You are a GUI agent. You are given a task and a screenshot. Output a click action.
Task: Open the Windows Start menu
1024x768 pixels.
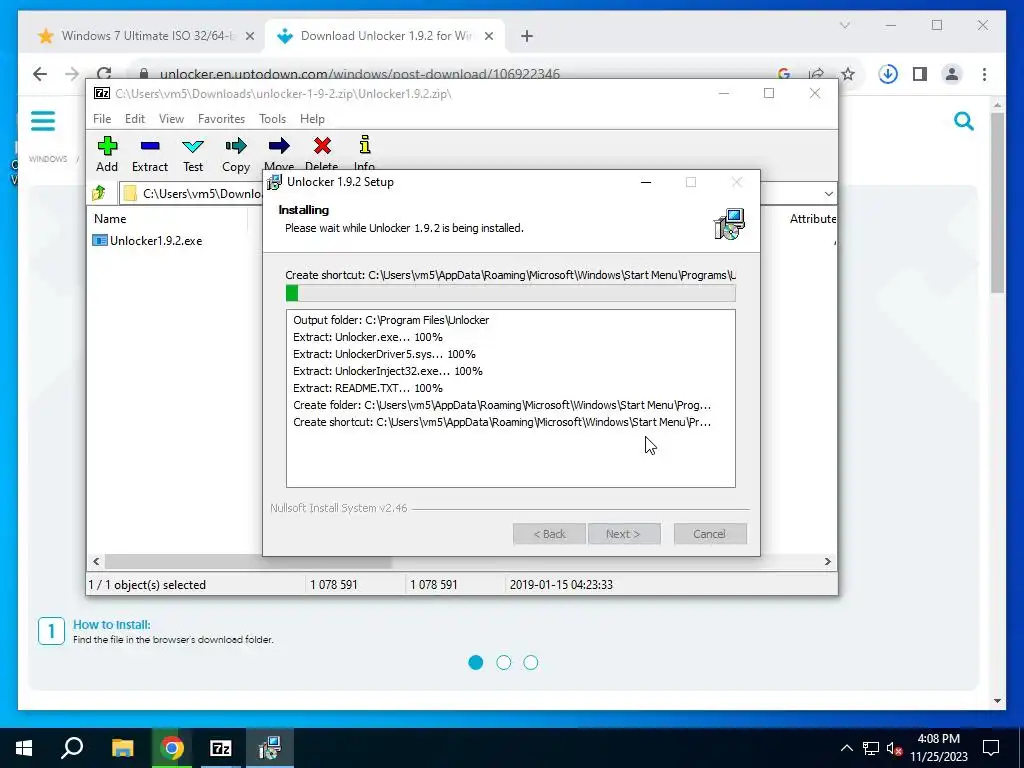[x=24, y=748]
